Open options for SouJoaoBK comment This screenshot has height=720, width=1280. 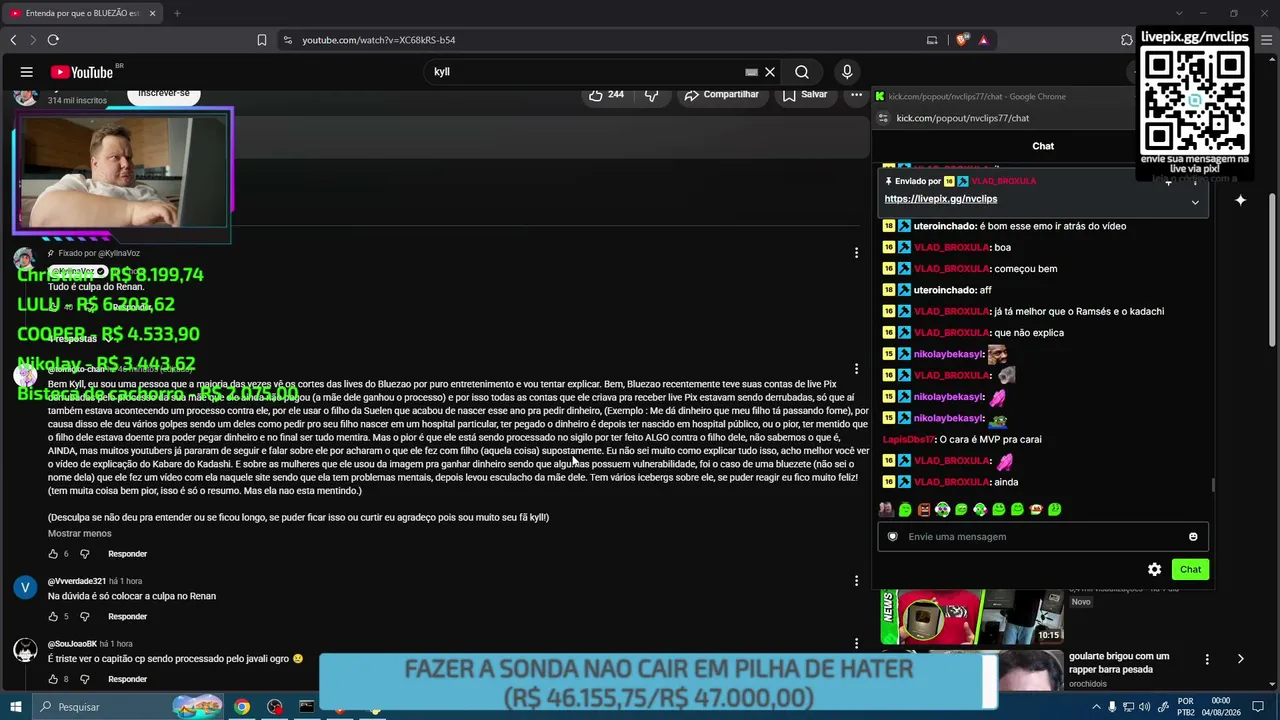pyautogui.click(x=856, y=643)
